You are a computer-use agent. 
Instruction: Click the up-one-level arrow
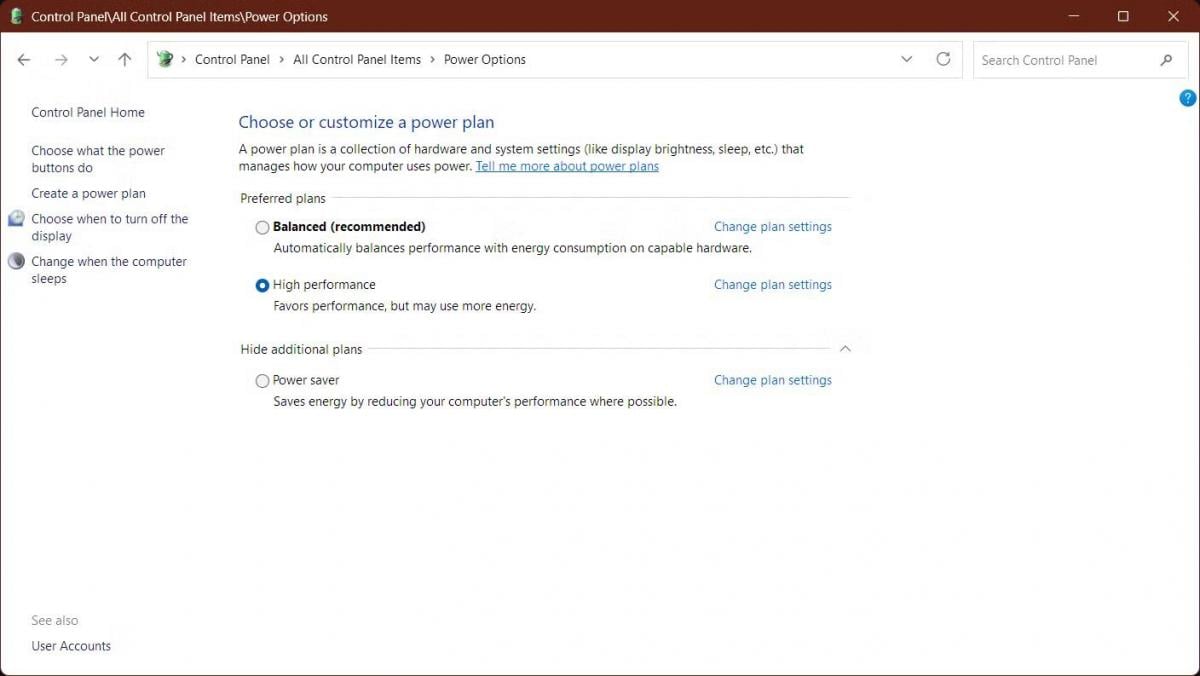coord(124,59)
